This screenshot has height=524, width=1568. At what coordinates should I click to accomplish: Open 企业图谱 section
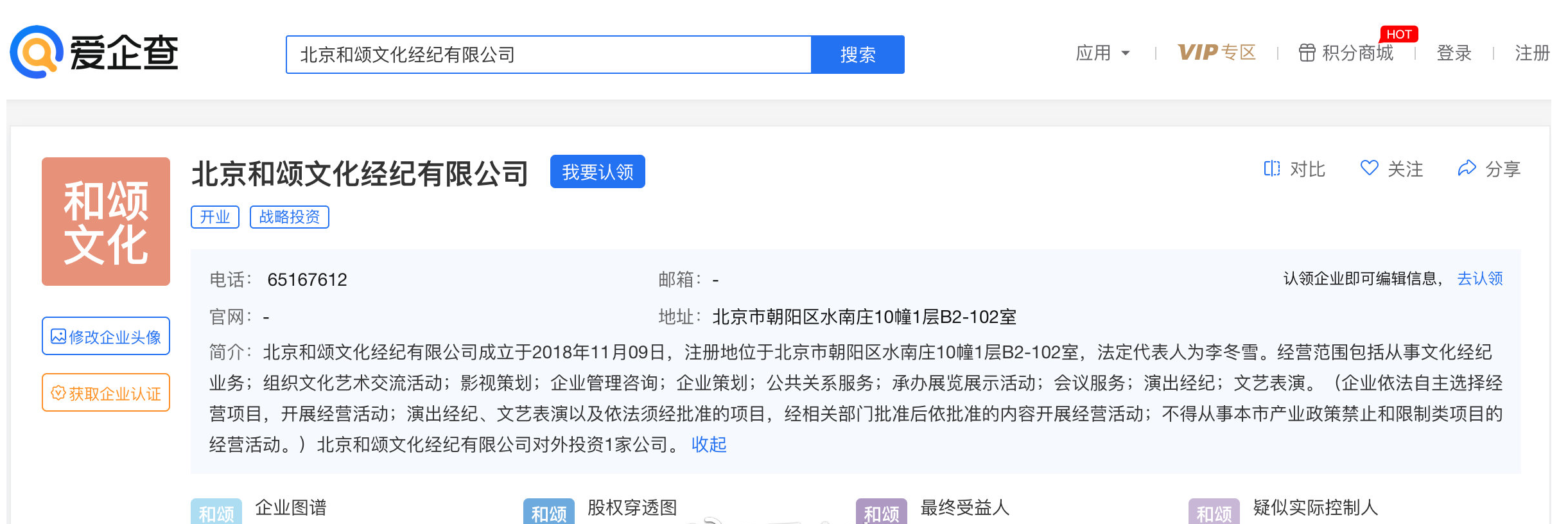(291, 508)
